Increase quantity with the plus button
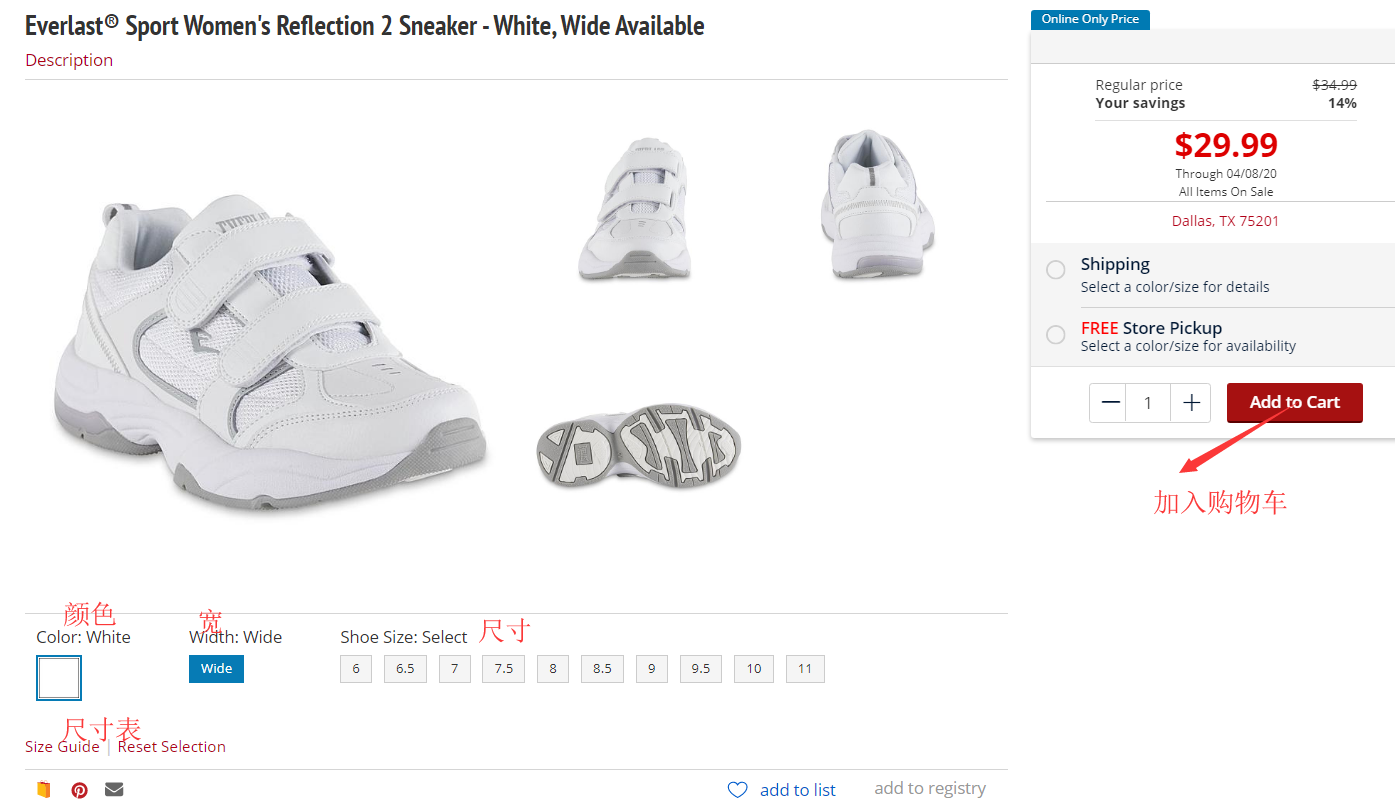1395x804 pixels. [1191, 403]
